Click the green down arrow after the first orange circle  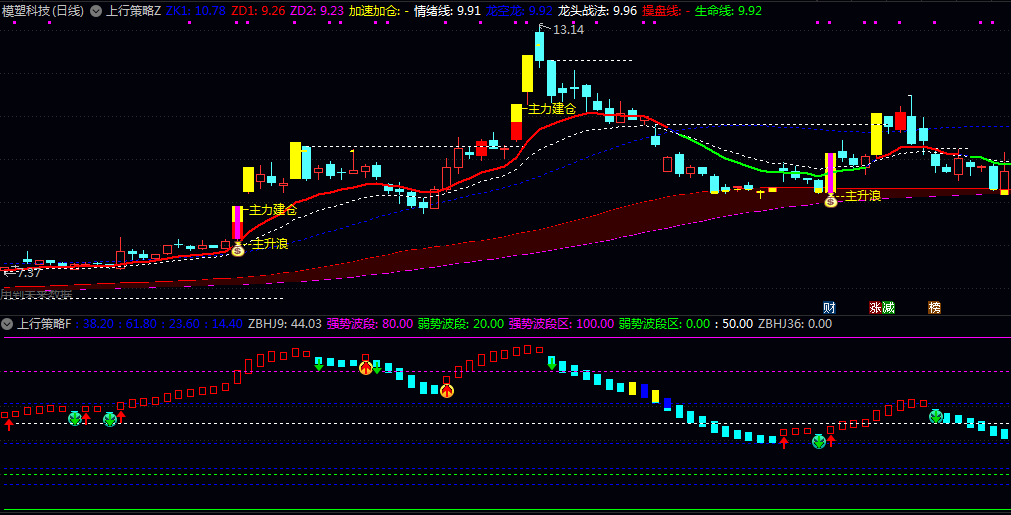377,368
